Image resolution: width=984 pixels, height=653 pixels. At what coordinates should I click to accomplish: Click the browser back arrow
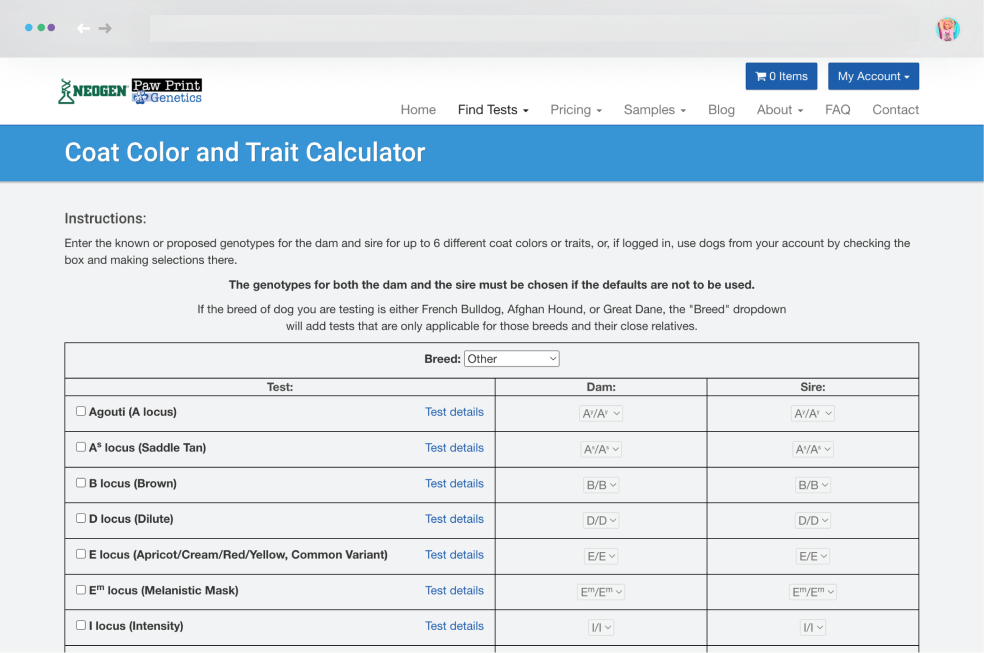click(84, 28)
